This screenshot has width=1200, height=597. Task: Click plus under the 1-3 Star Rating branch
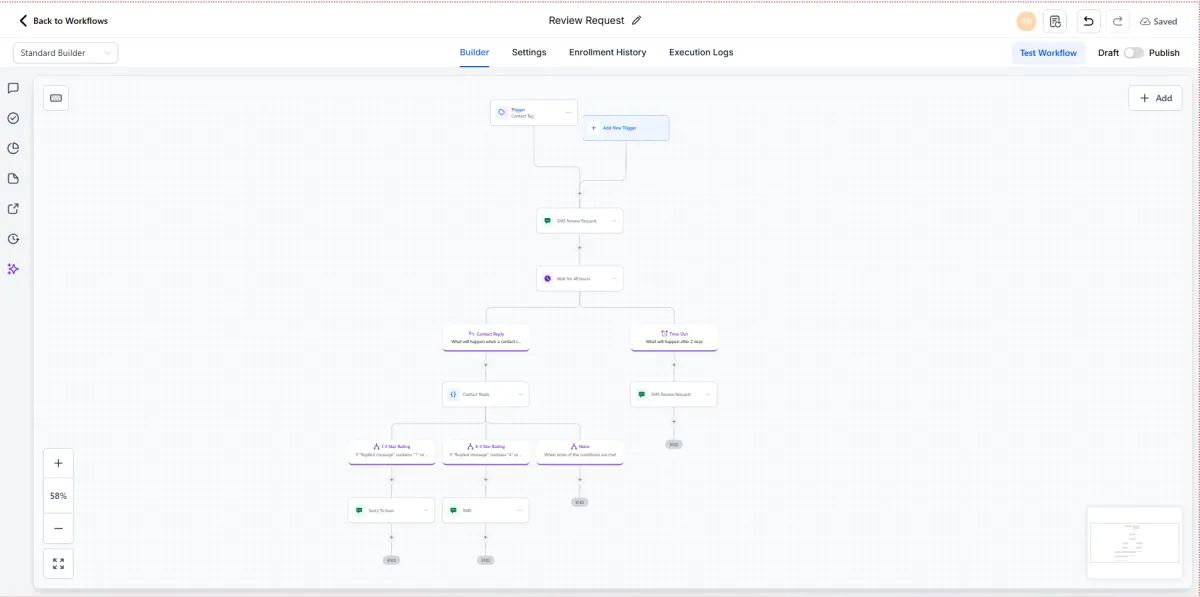[x=392, y=480]
